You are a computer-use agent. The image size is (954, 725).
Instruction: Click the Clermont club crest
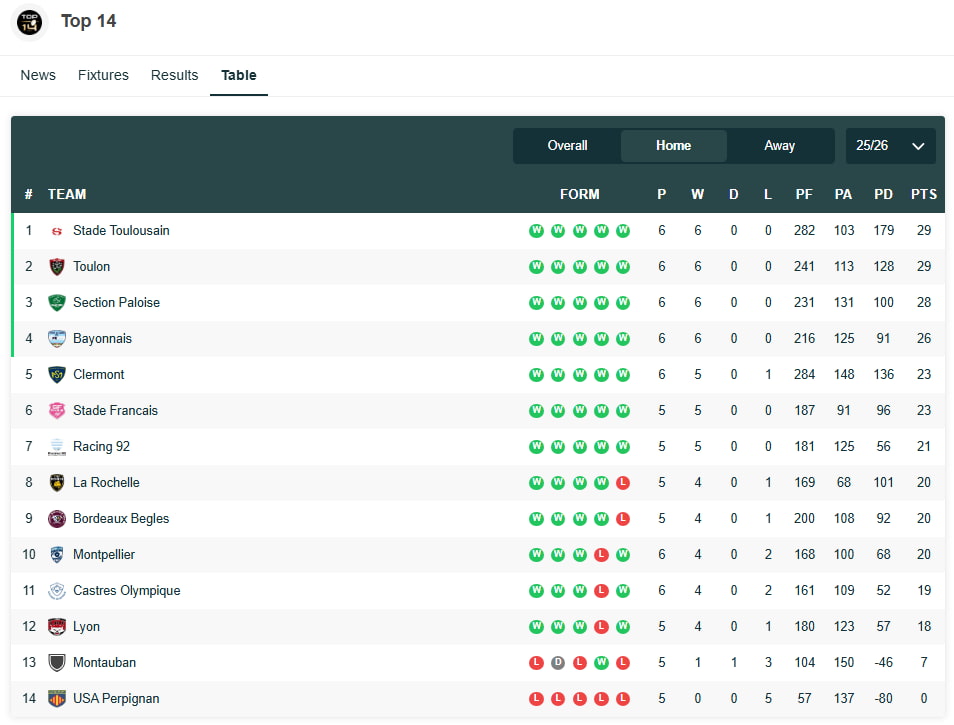[x=58, y=374]
